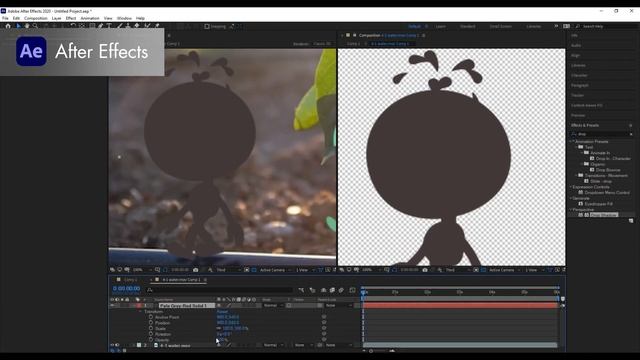This screenshot has width=640, height=360.
Task: Toggle visibility eye of Pale Gray-Red Solid layer
Action: 112,305
